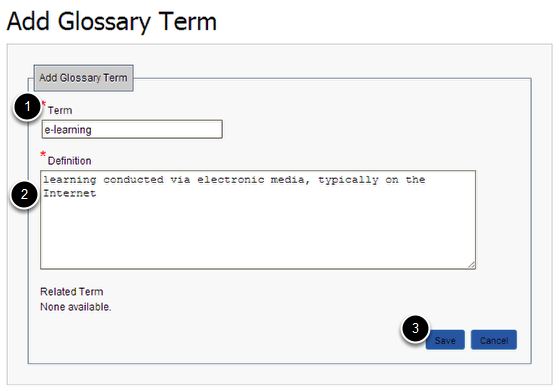560x391 pixels.
Task: Click the word typically in the definition
Action: [x=348, y=180]
